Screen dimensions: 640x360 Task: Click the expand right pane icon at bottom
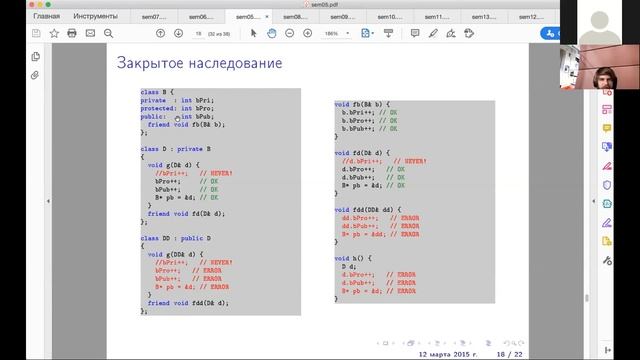click(x=607, y=350)
